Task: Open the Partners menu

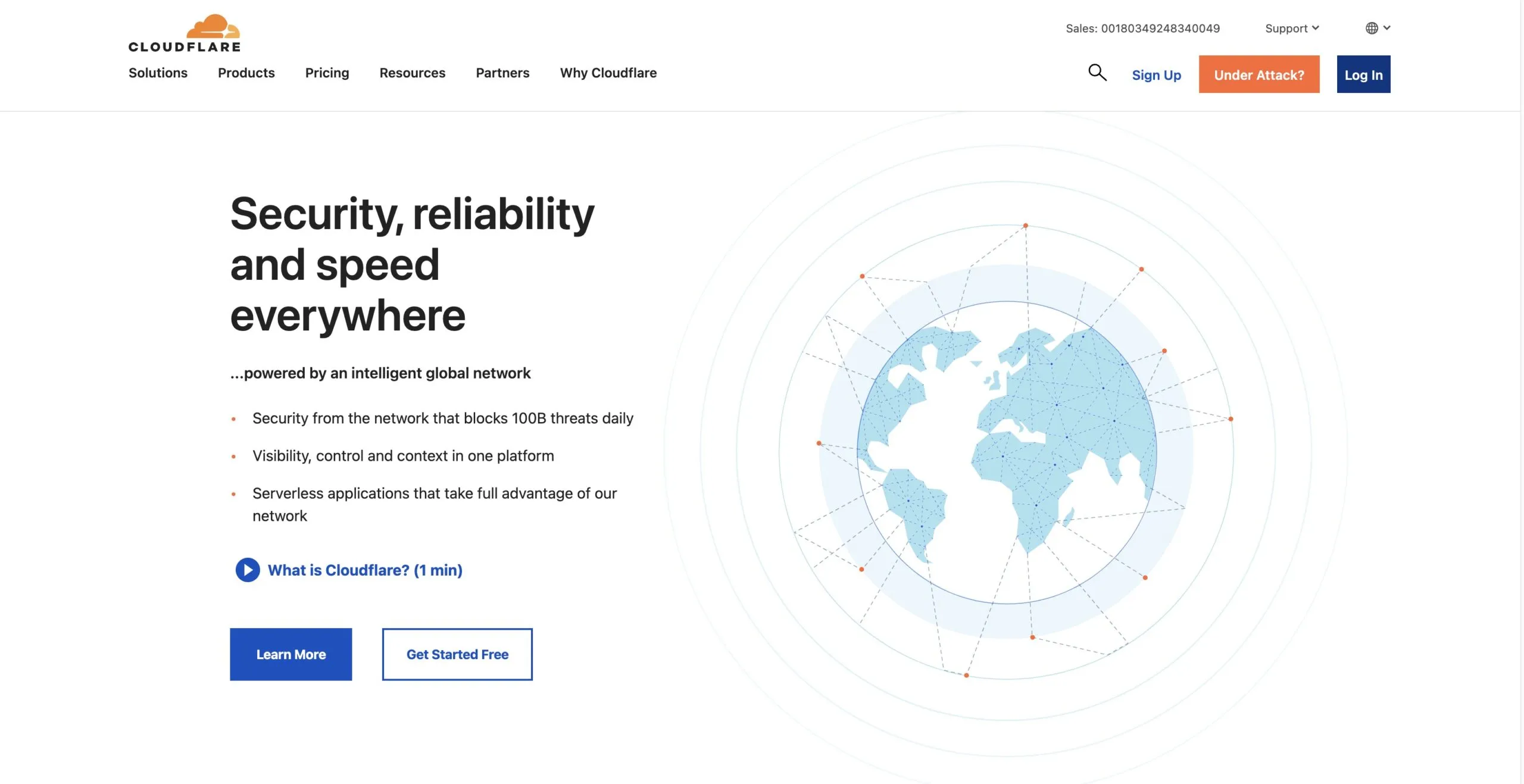Action: pyautogui.click(x=502, y=73)
